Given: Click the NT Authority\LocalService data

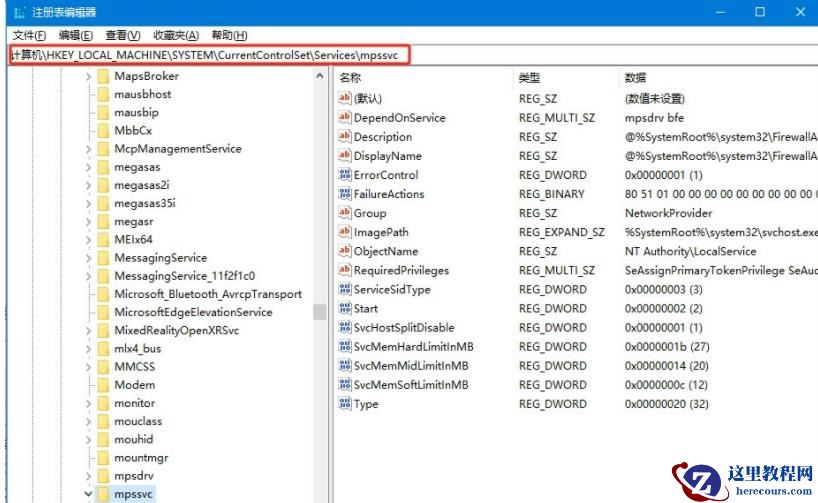Looking at the screenshot, I should tap(690, 252).
